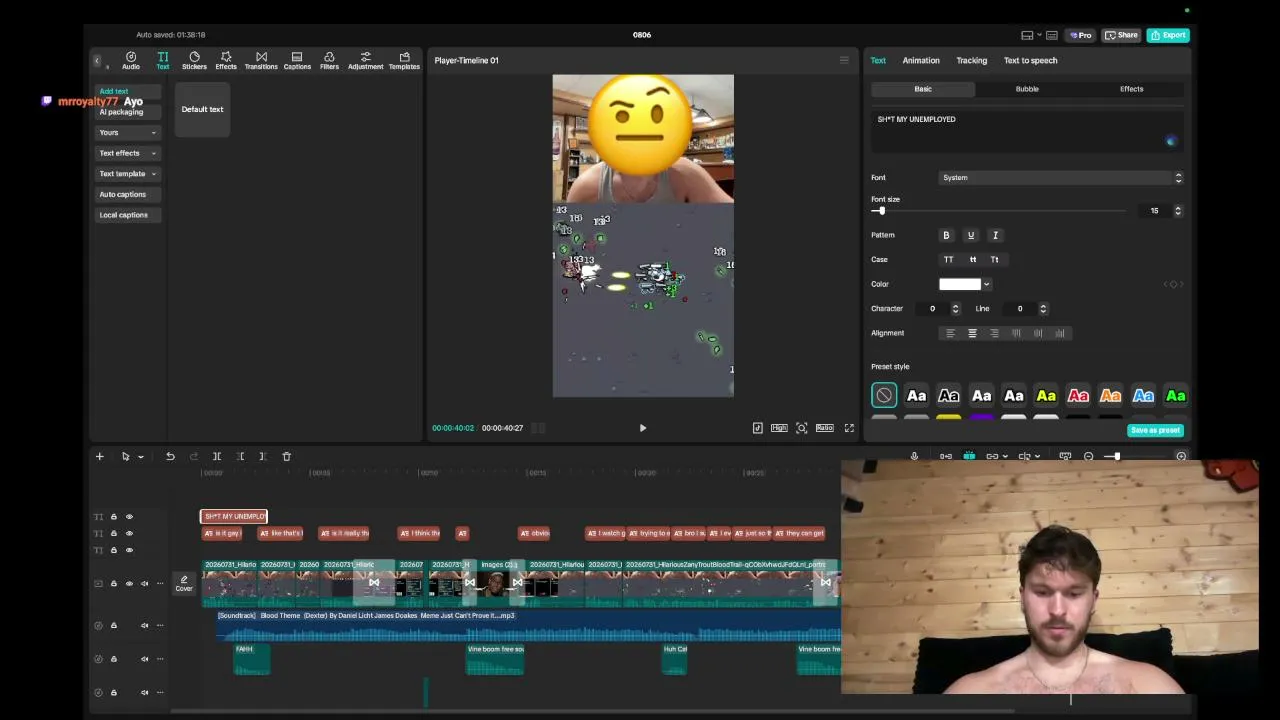Click the undo arrow in timeline toolbar
The width and height of the screenshot is (1280, 720).
pos(170,456)
